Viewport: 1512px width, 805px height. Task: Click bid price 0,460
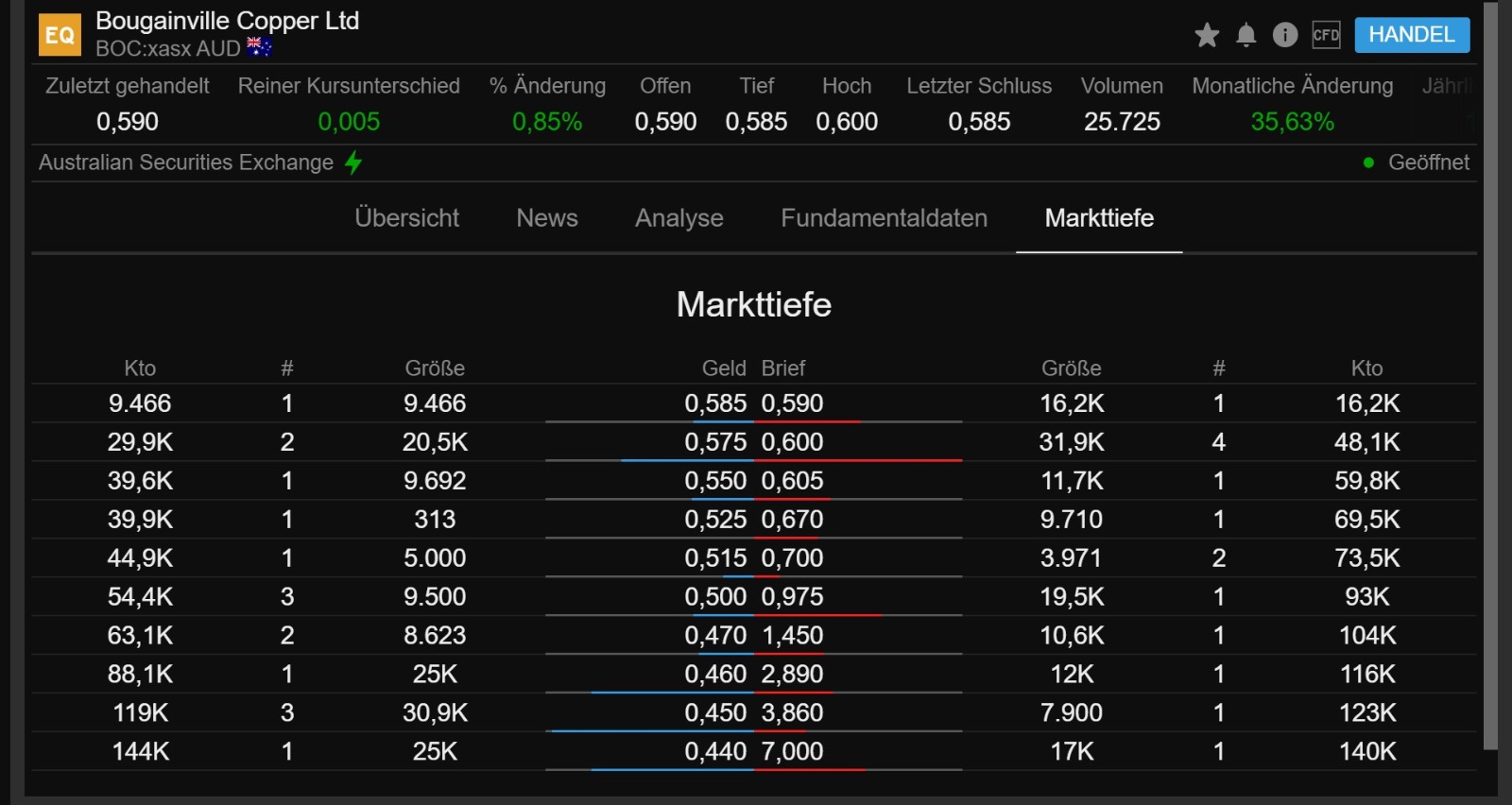715,675
